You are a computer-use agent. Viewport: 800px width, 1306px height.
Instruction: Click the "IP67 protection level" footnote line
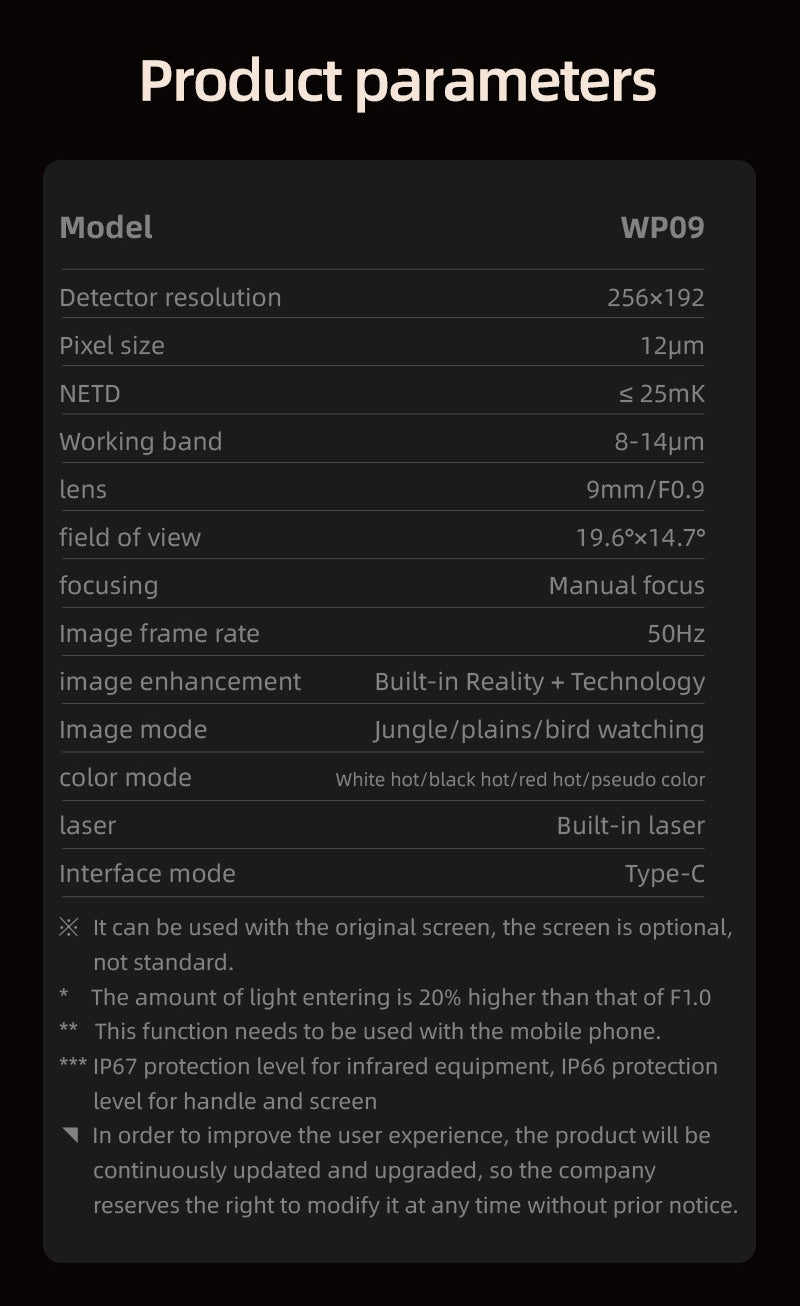coord(405,1066)
